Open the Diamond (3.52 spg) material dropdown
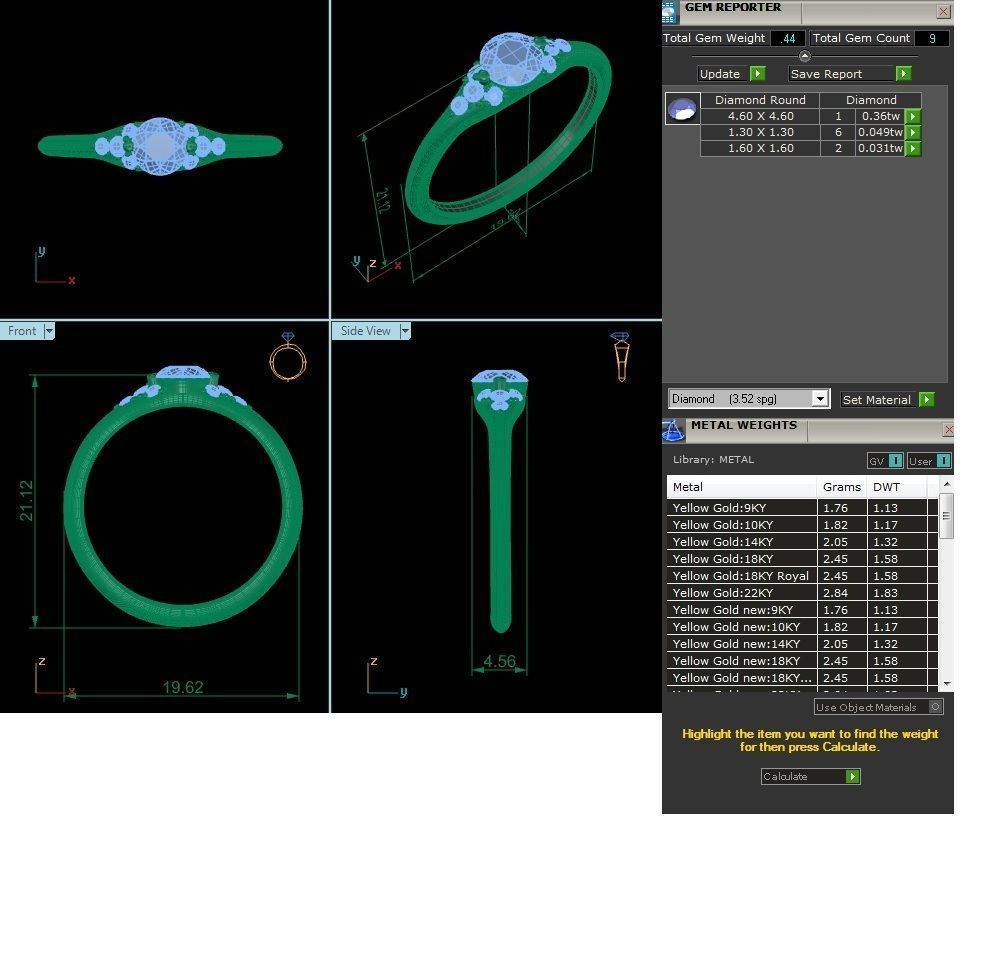 pyautogui.click(x=820, y=399)
